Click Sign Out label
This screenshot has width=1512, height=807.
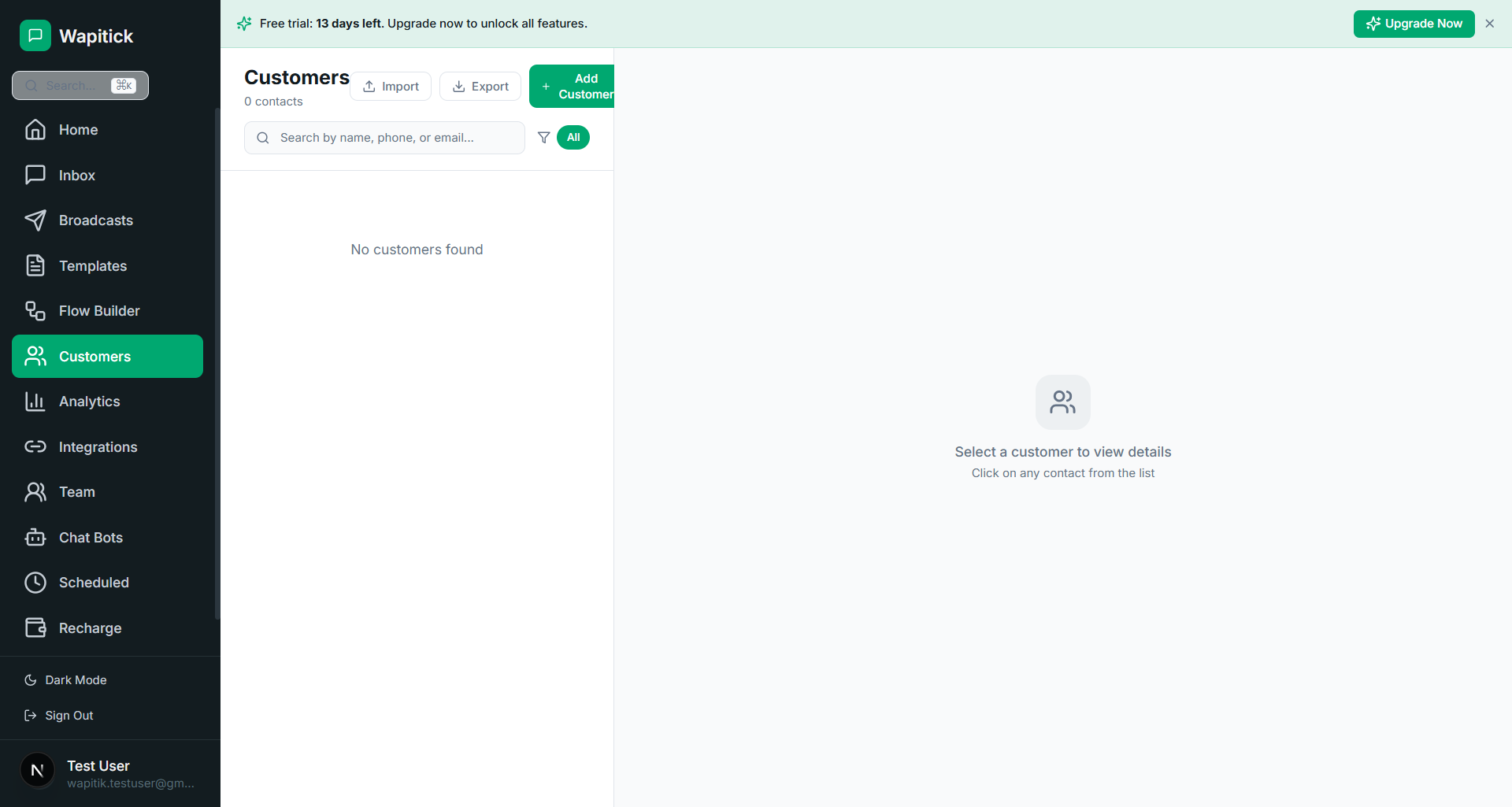pos(69,716)
